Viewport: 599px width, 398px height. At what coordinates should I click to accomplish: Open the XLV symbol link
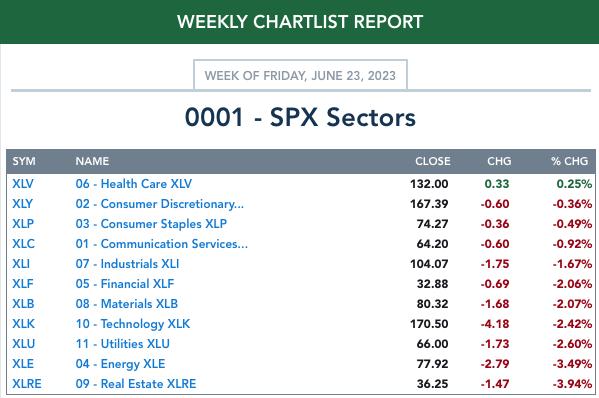(23, 184)
